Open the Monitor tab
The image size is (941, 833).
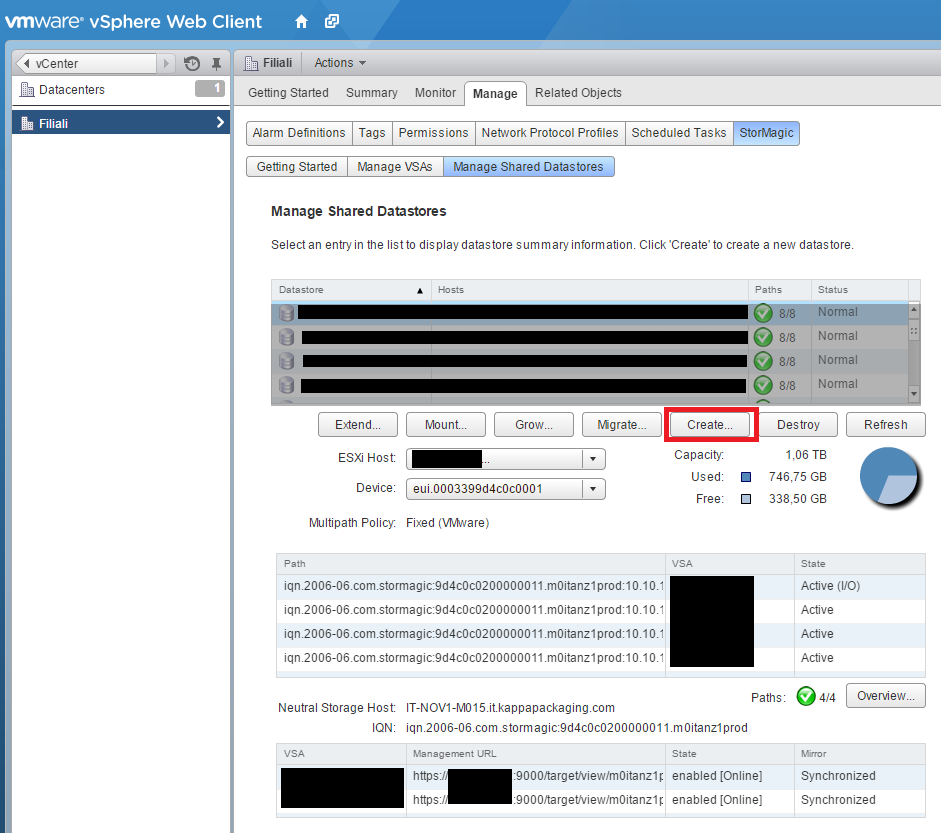click(435, 93)
